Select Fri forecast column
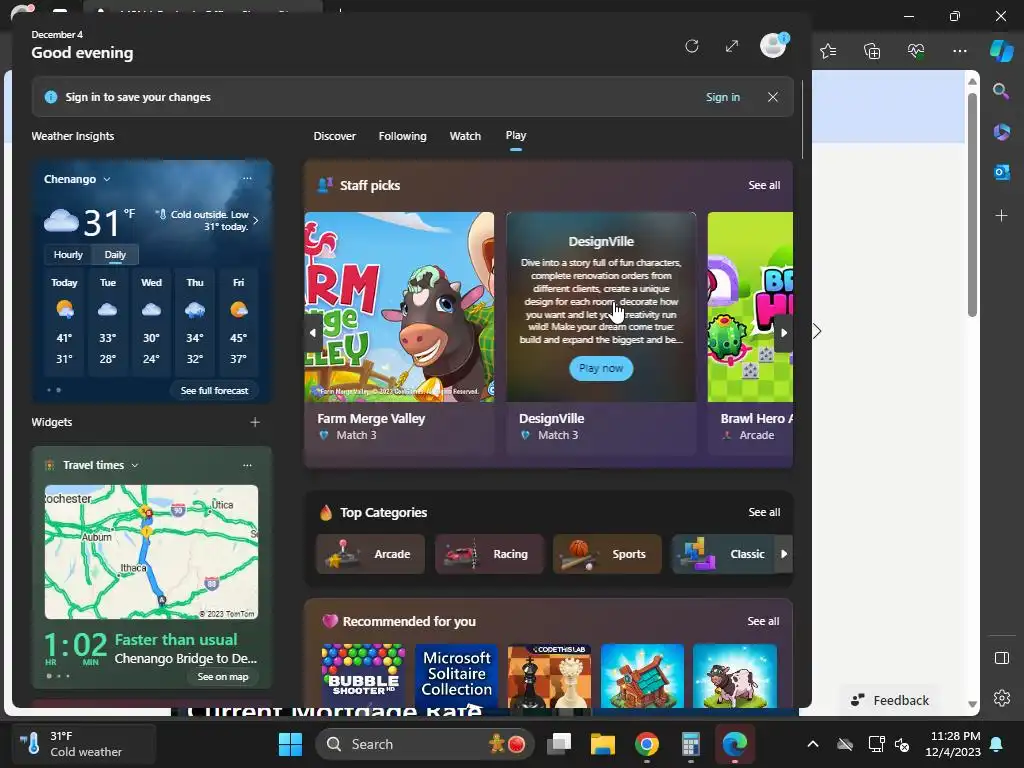 click(238, 321)
